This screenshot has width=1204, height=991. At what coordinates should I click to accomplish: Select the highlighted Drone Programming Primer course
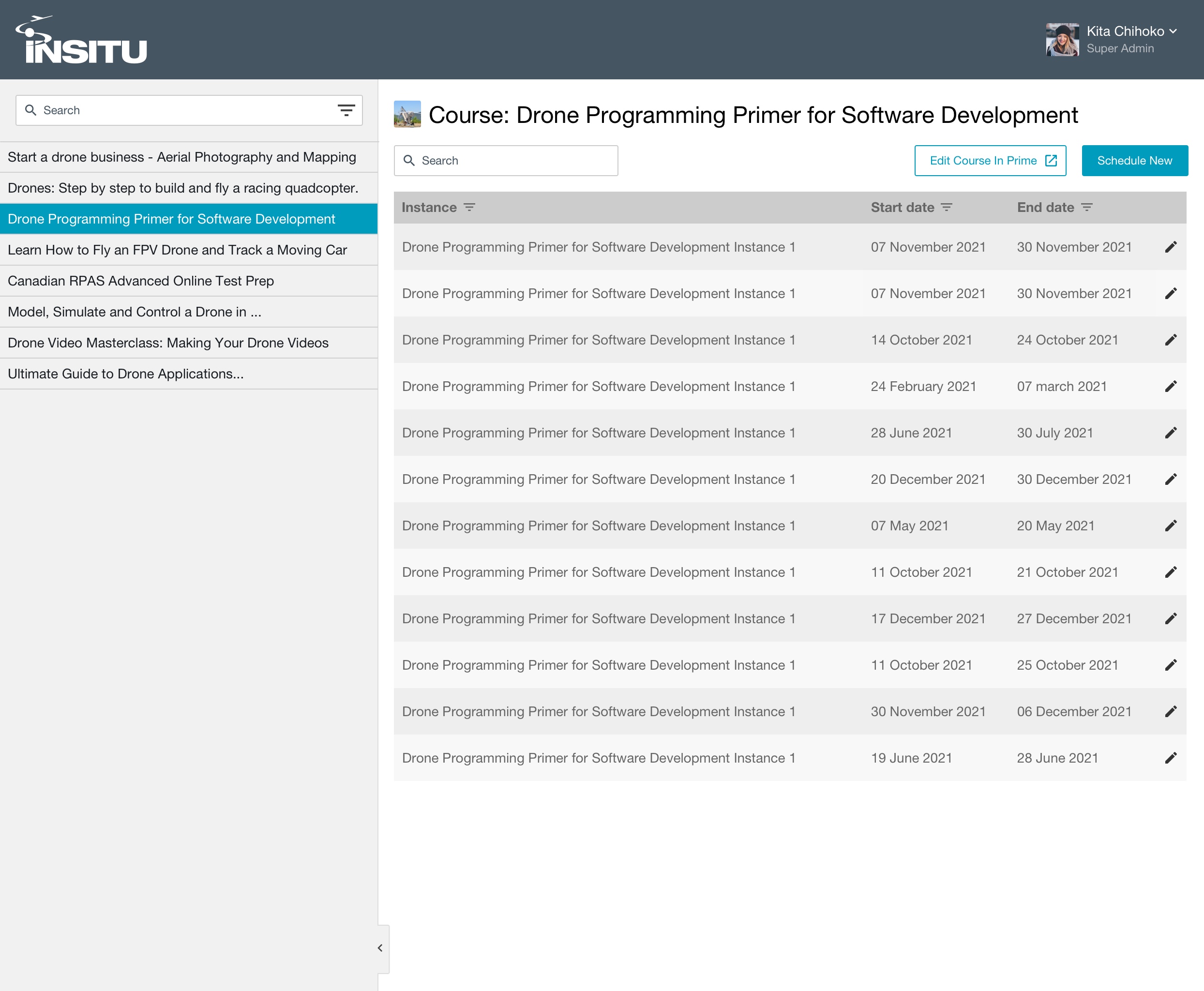pyautogui.click(x=188, y=219)
